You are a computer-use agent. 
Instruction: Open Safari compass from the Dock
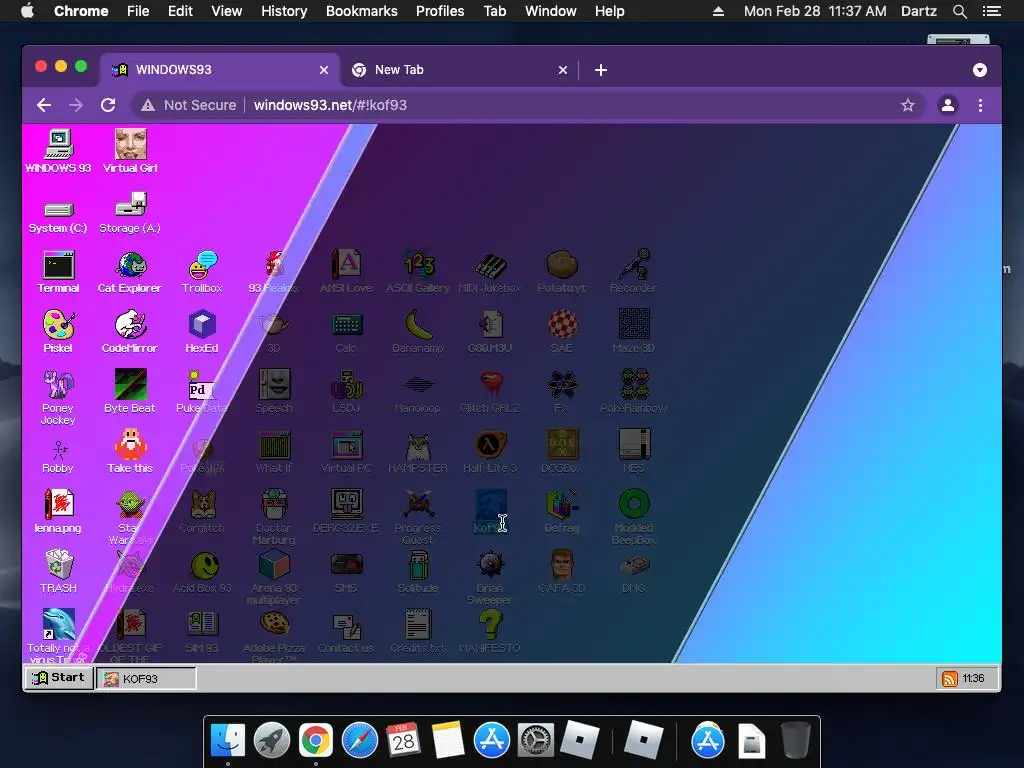tap(360, 741)
